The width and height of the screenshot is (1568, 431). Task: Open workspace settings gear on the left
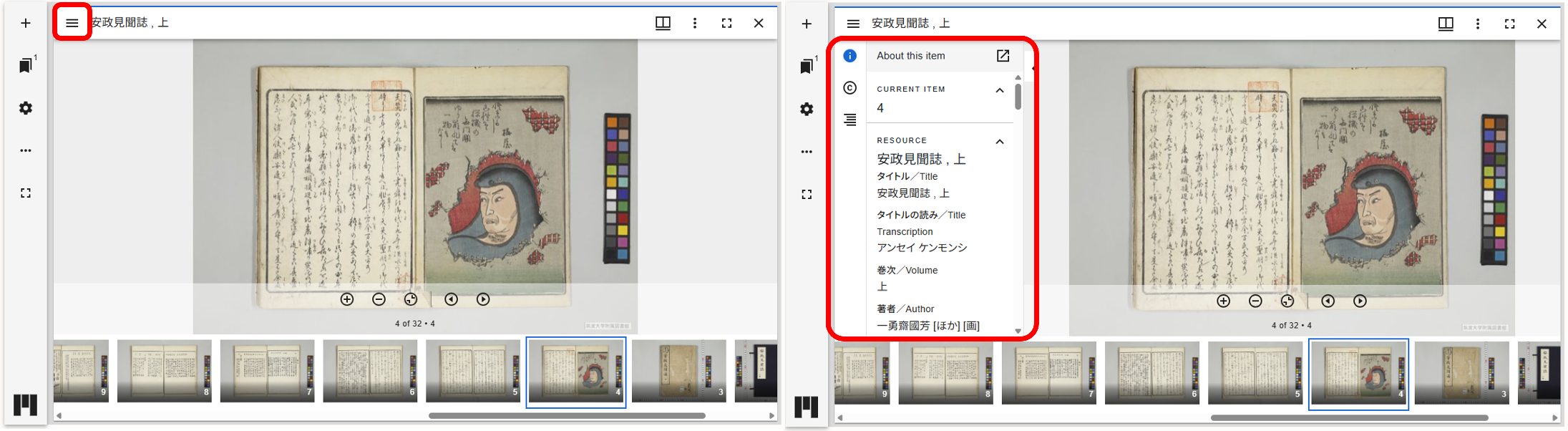(26, 108)
